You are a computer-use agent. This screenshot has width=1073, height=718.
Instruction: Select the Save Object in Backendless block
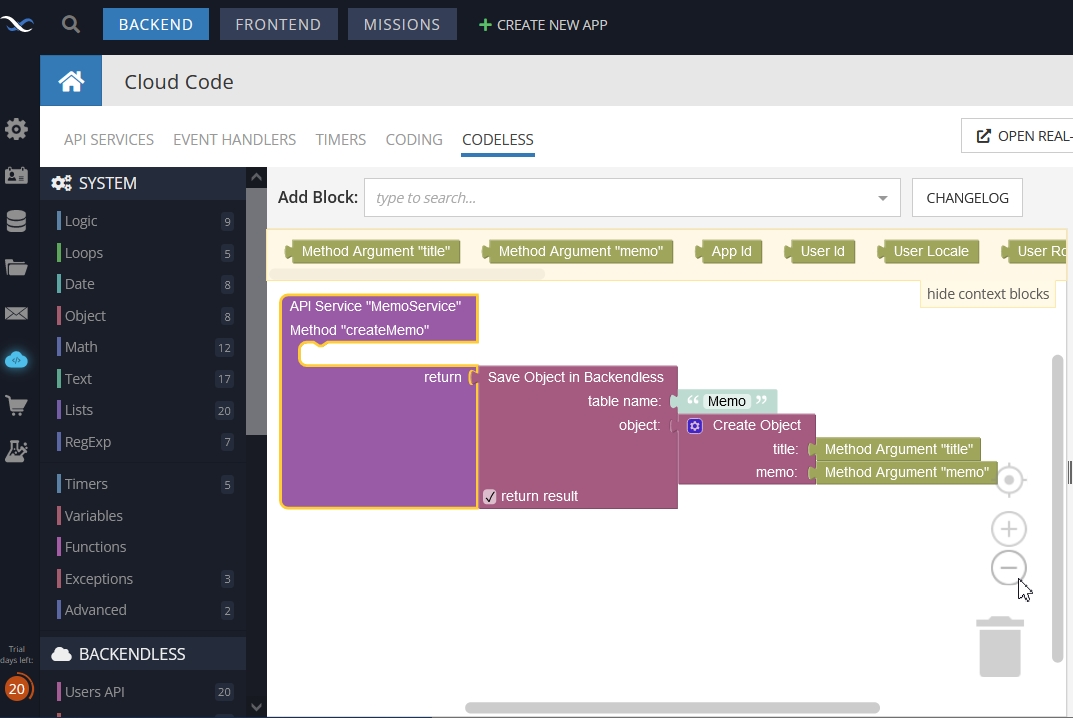576,377
